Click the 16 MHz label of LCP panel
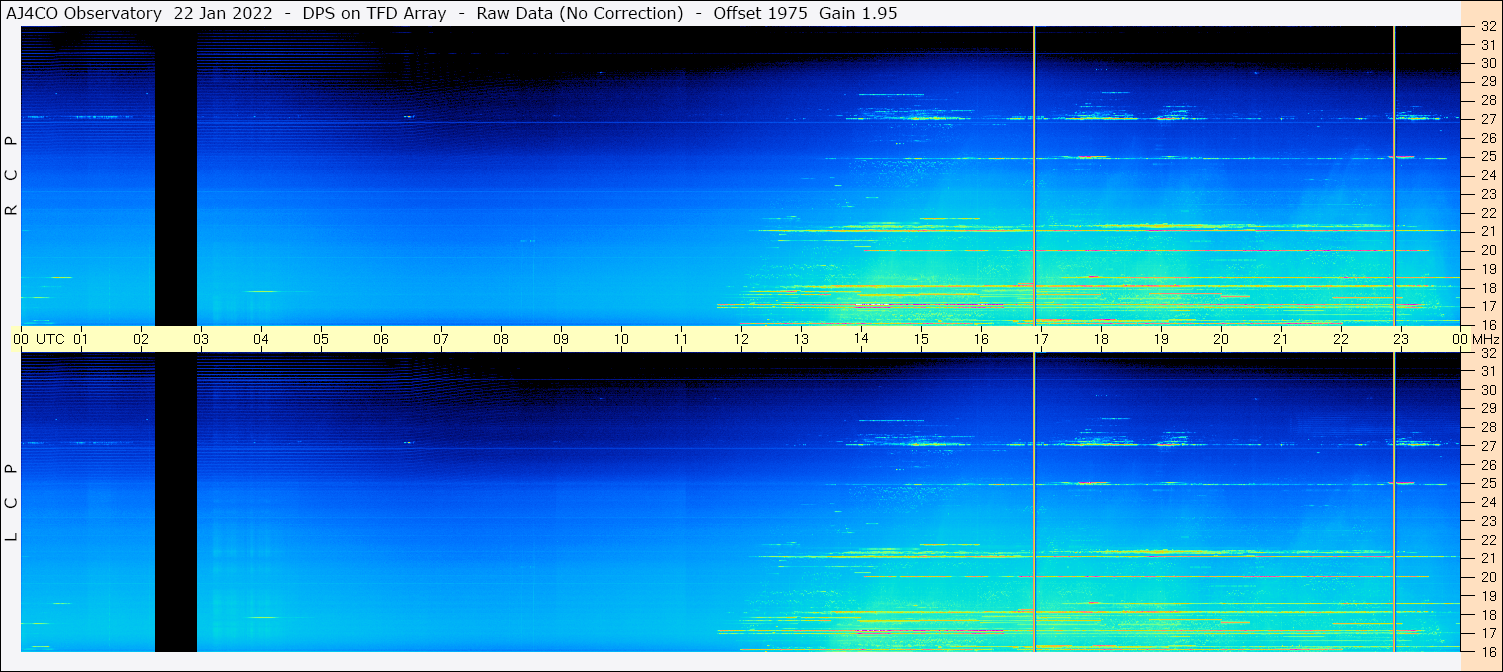The width and height of the screenshot is (1503, 672). coord(1488,651)
